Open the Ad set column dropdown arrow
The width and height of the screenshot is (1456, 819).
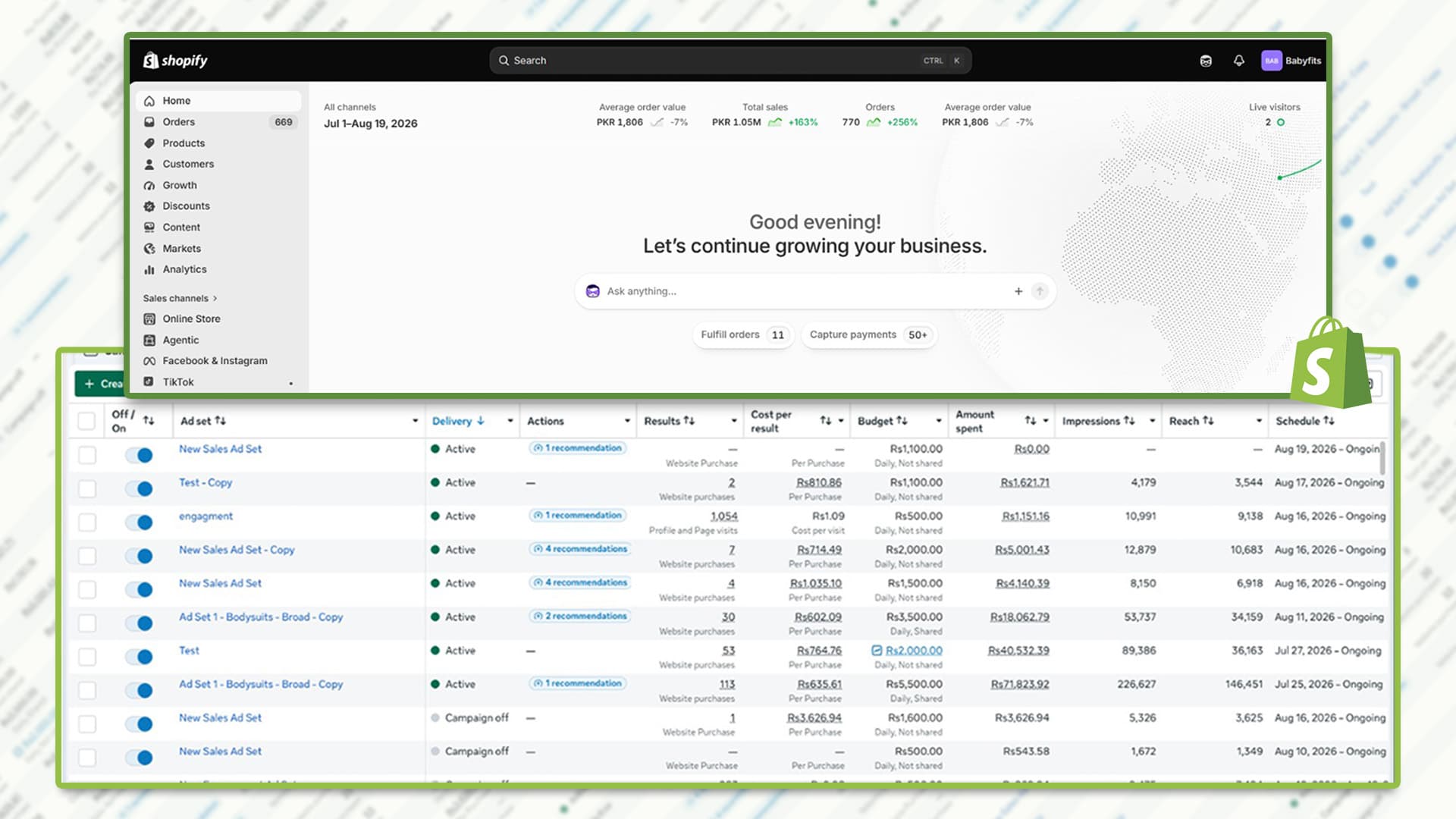(415, 421)
